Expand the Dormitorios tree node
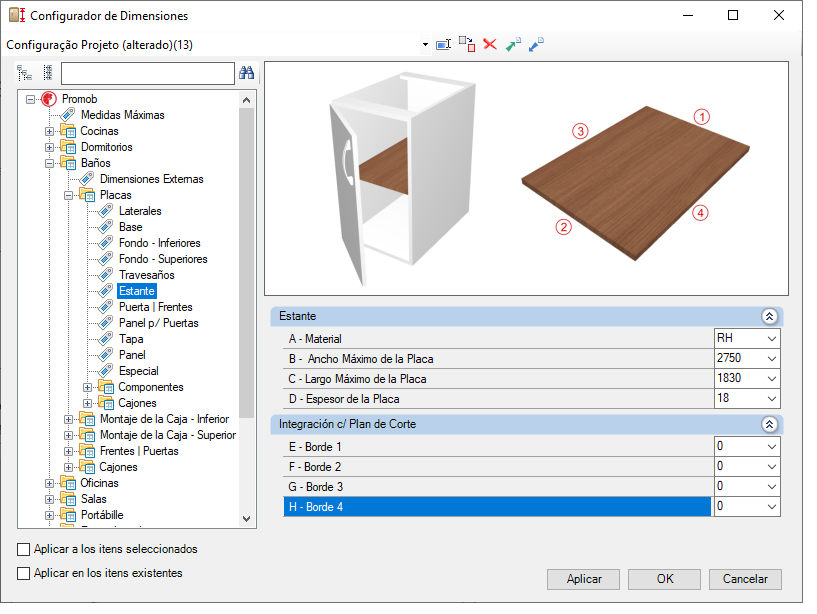 [49, 148]
